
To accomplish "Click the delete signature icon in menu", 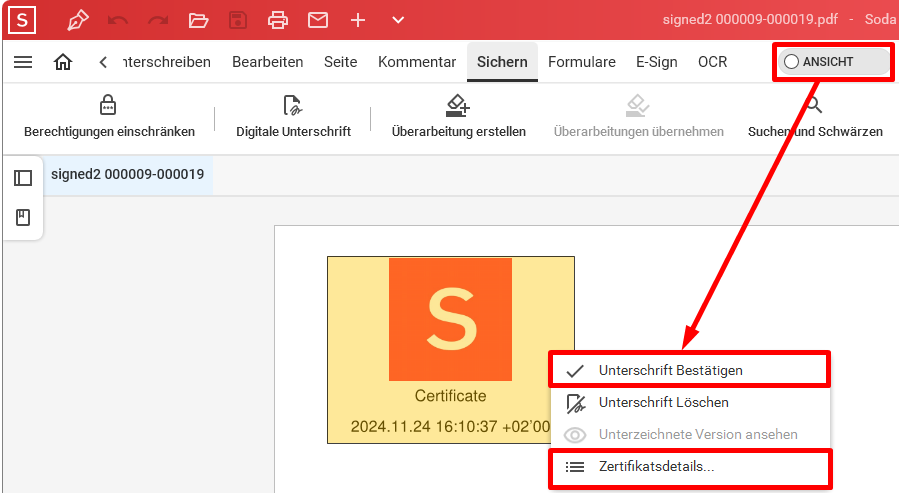I will click(x=576, y=404).
